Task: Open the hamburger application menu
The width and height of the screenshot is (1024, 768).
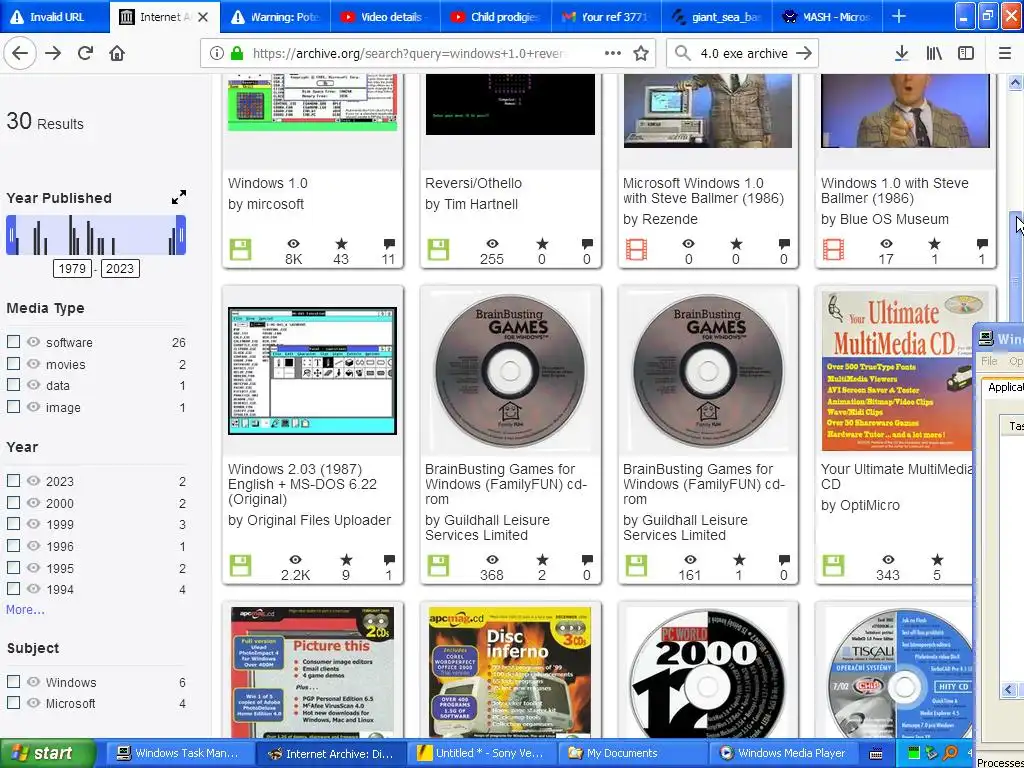Action: (1005, 54)
